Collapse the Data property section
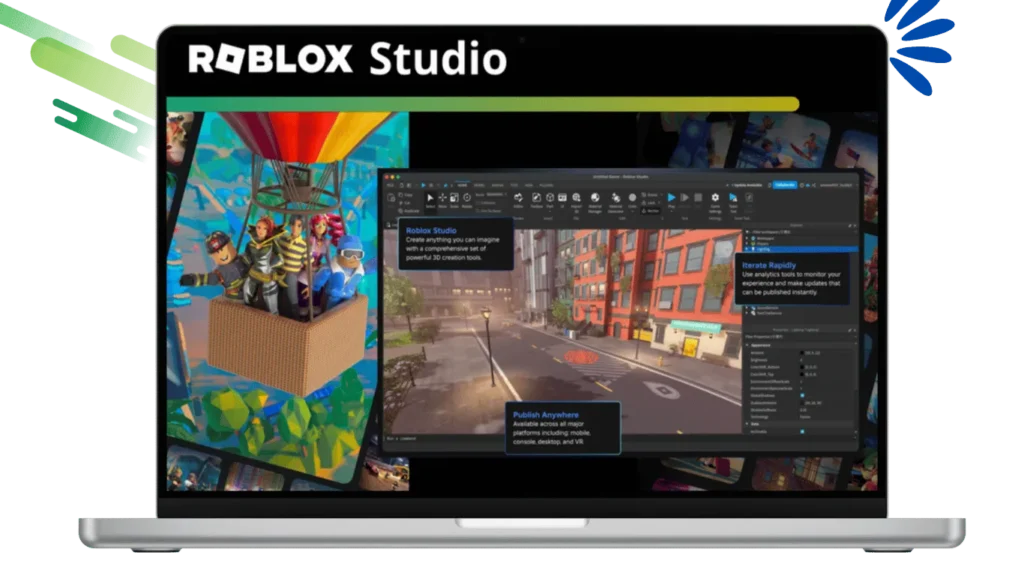 click(748, 424)
